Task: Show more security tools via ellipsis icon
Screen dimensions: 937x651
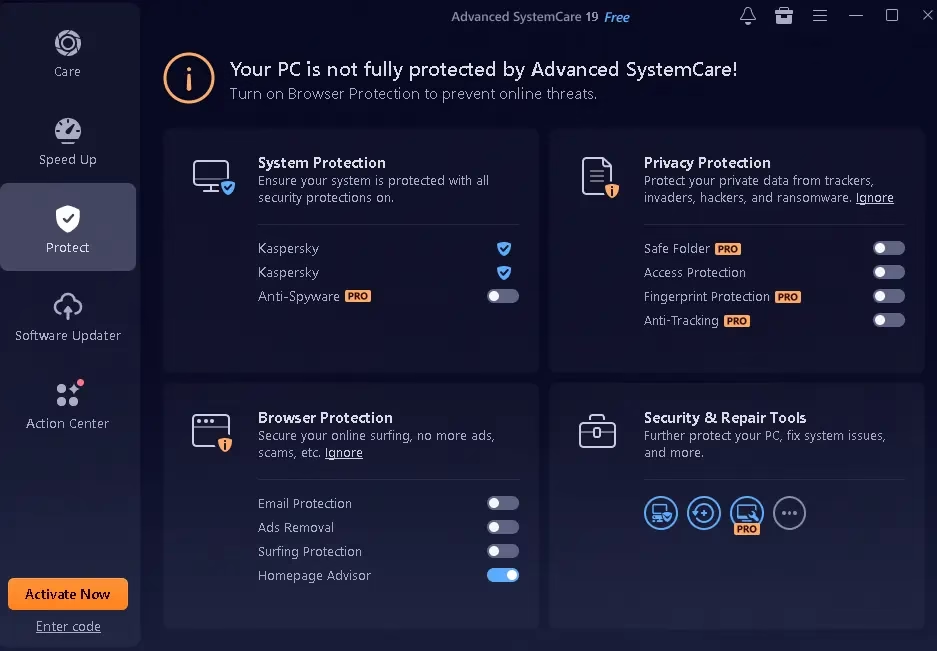Action: click(x=789, y=513)
